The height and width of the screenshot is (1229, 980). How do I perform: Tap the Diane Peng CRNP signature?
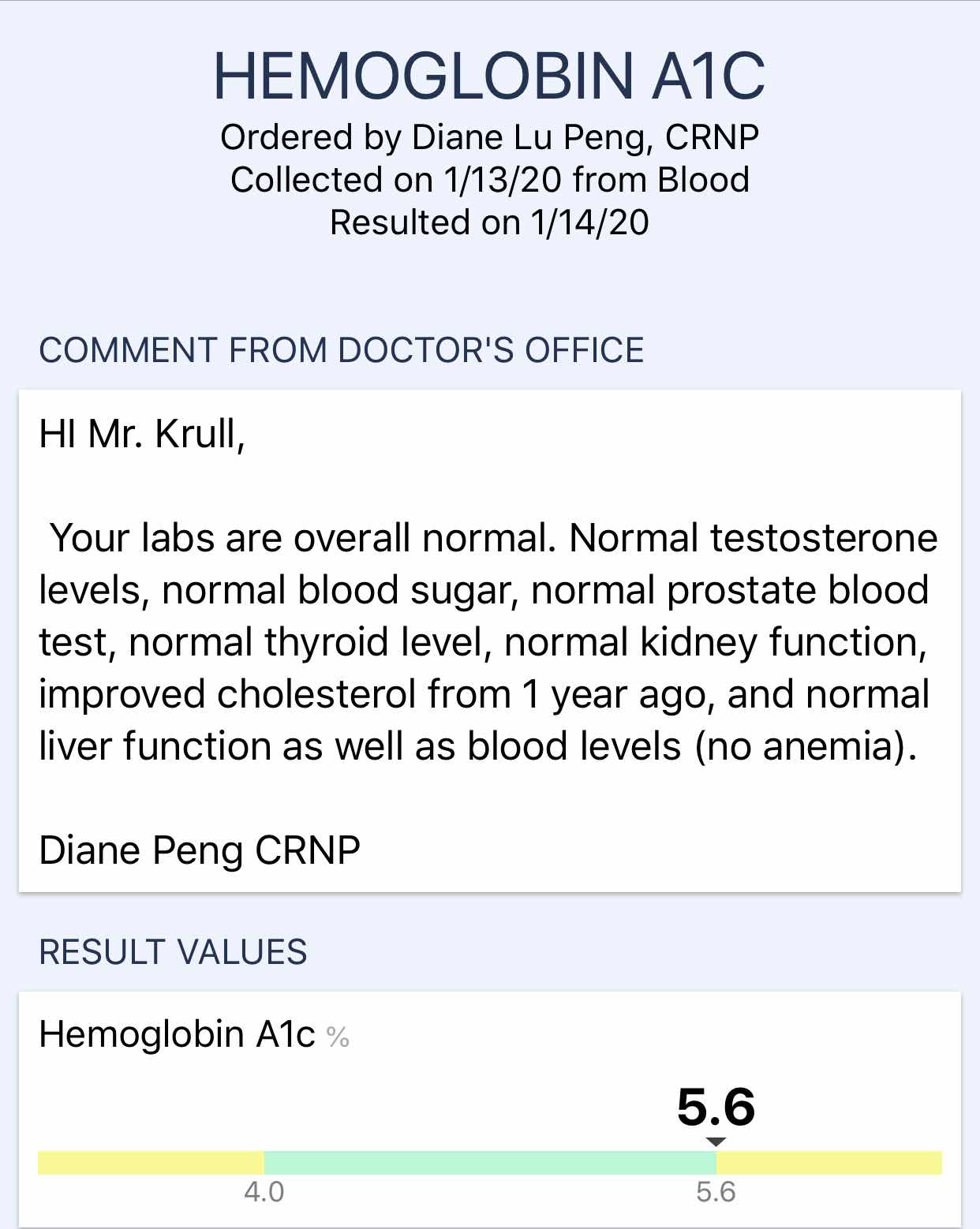coord(200,851)
